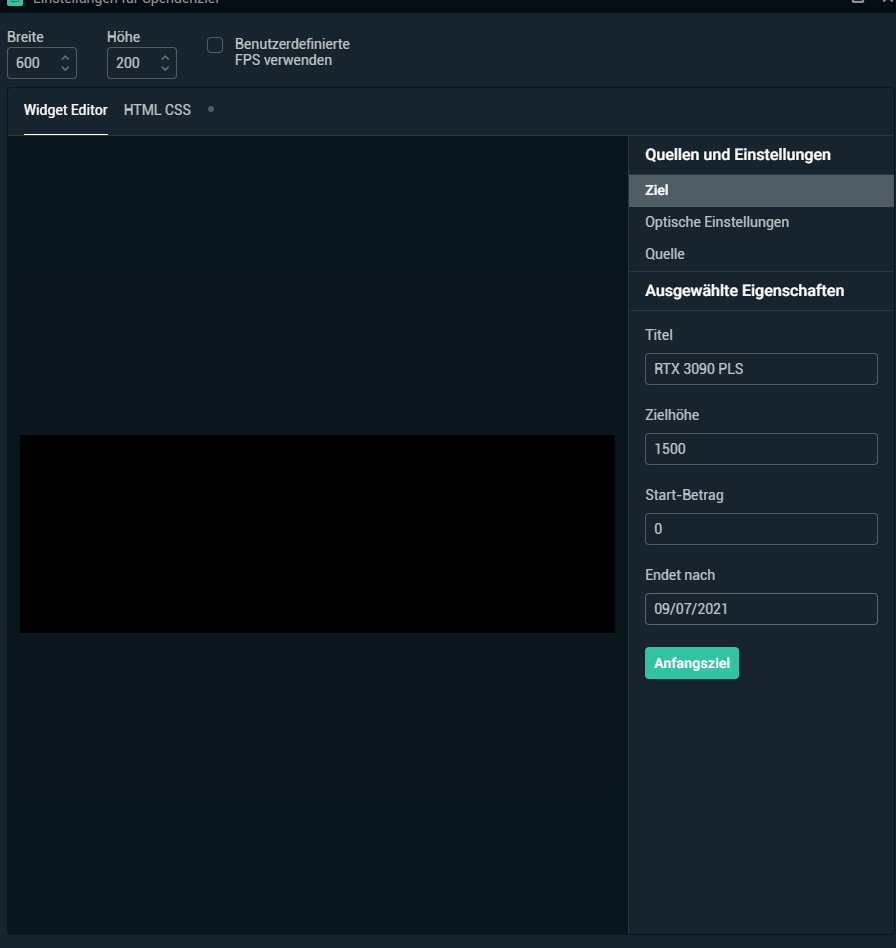
Task: Switch to the Widget Editor tab
Action: (x=66, y=110)
